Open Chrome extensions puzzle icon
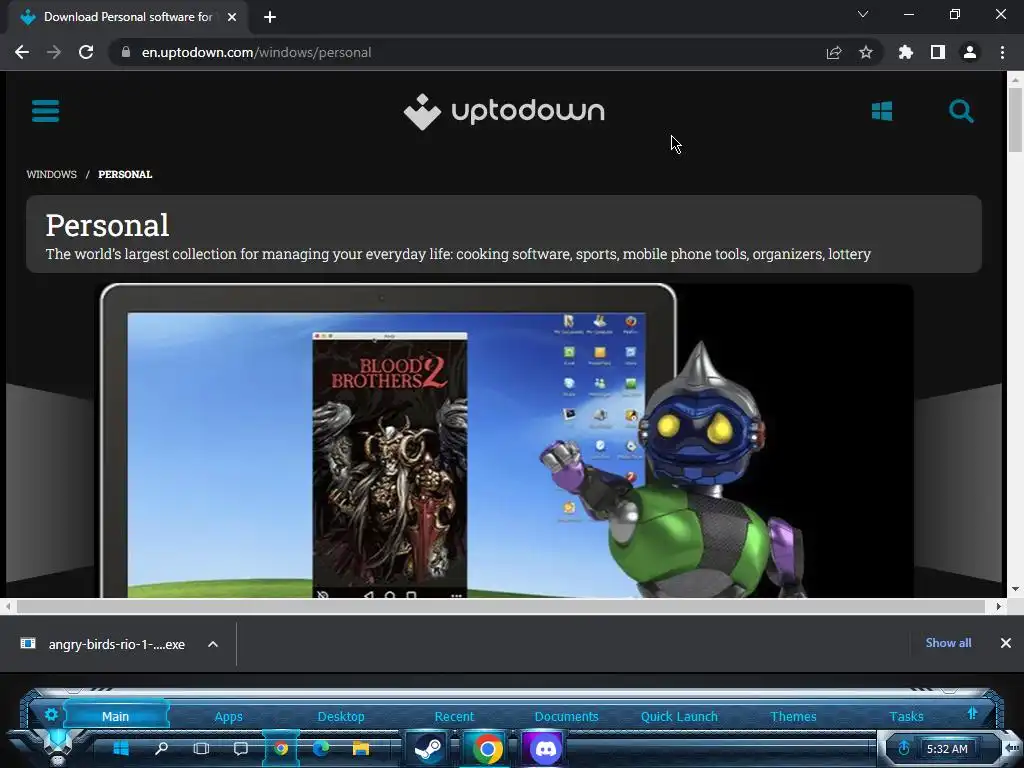Screen dimensions: 1024x768 905,52
